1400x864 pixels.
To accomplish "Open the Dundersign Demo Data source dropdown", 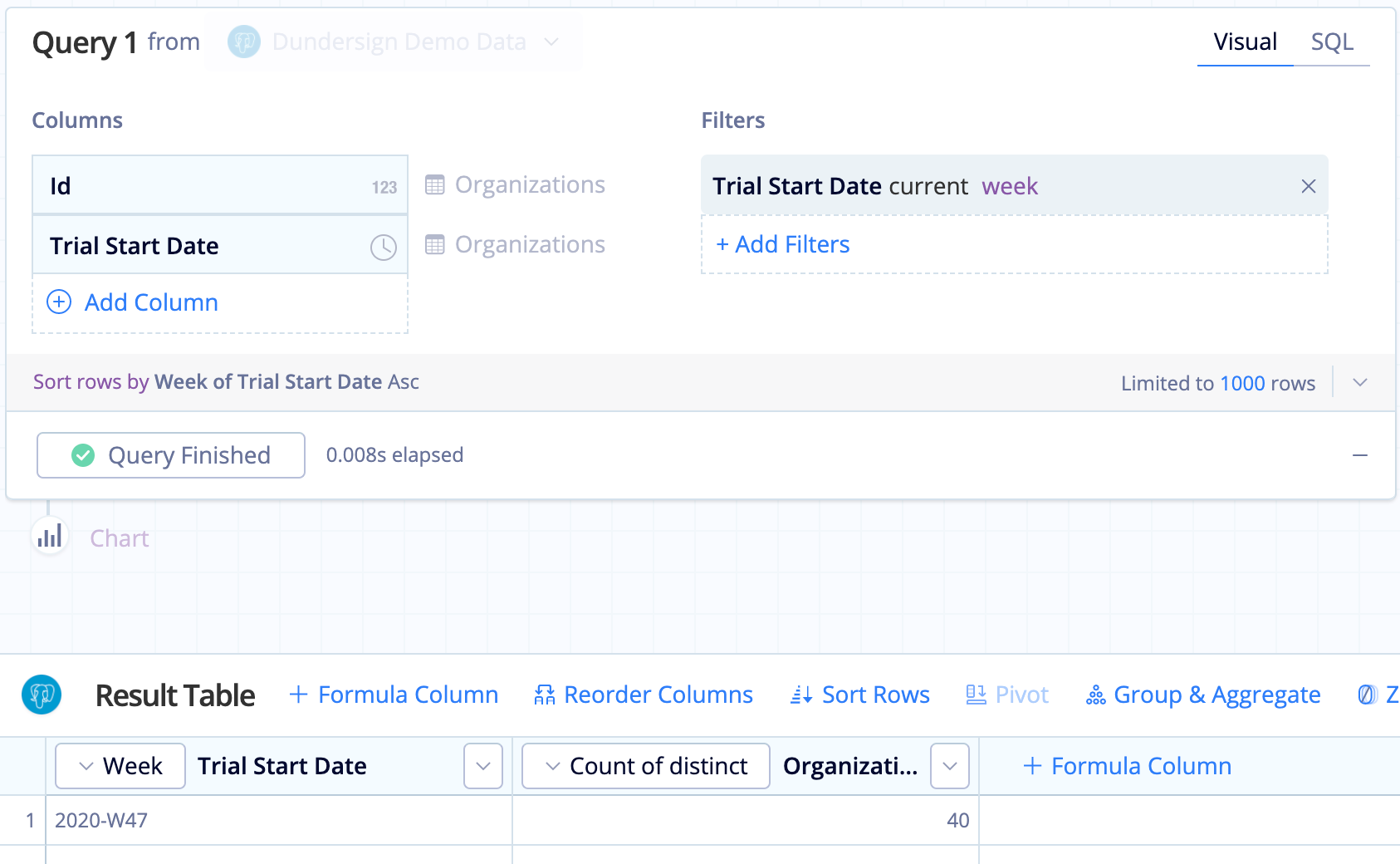I will click(394, 42).
